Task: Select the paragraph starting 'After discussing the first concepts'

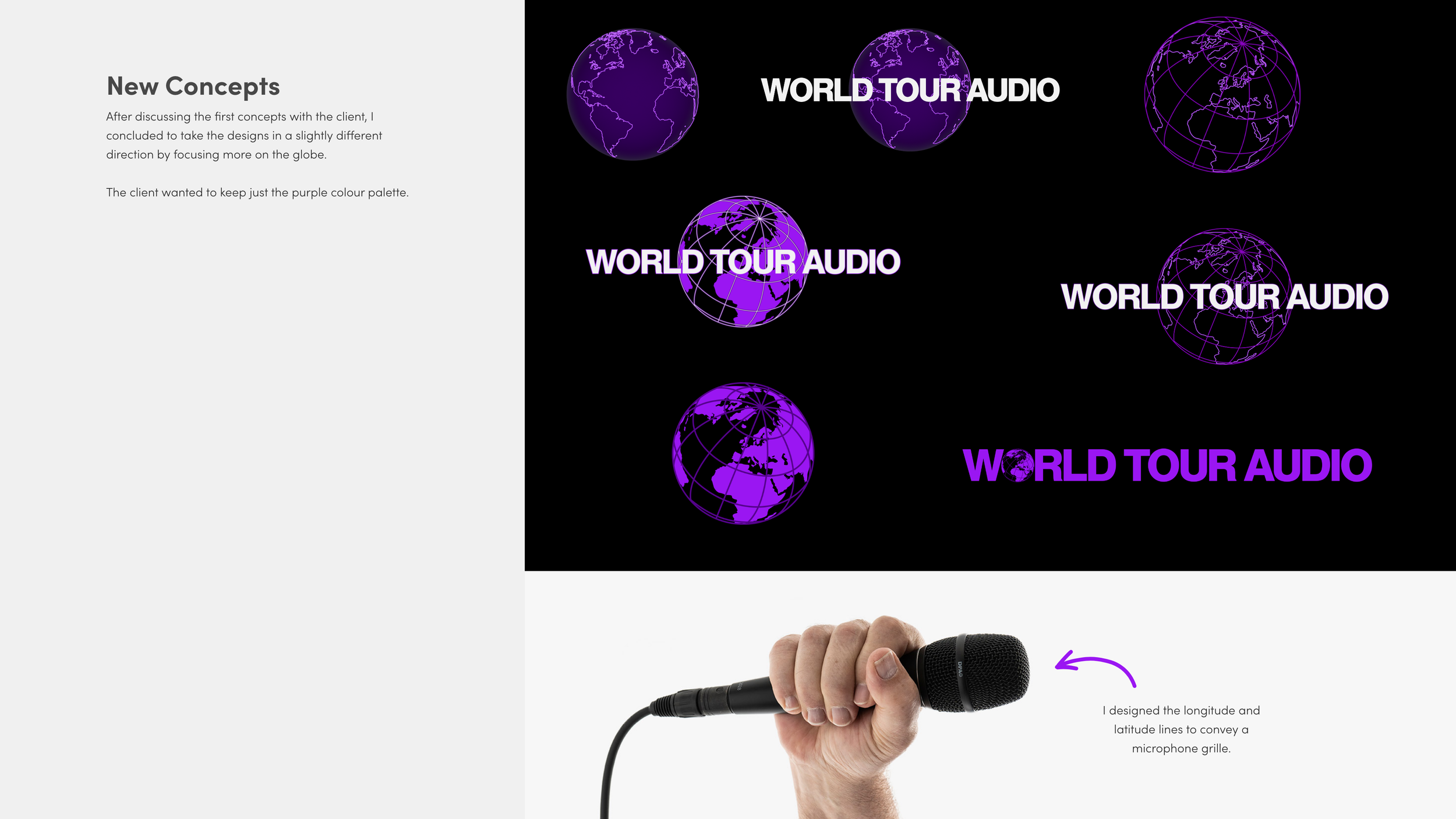Action: tap(244, 135)
